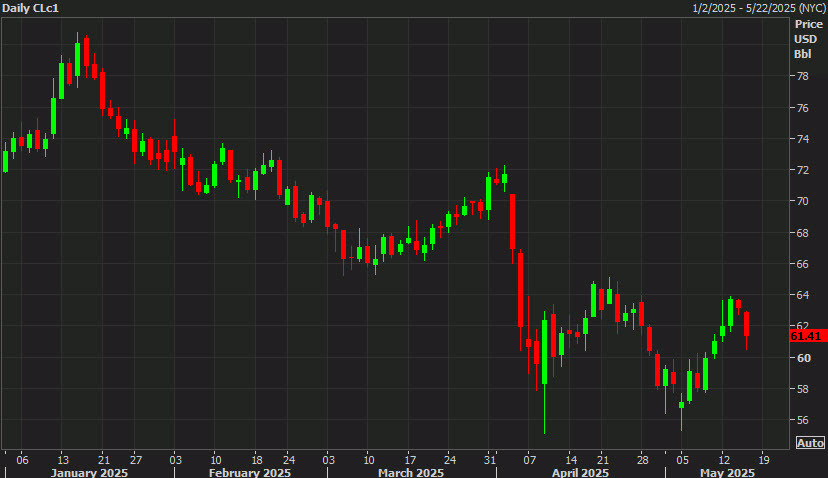Click the January 2025 month label
Viewport: 828px width, 478px height.
[89, 472]
